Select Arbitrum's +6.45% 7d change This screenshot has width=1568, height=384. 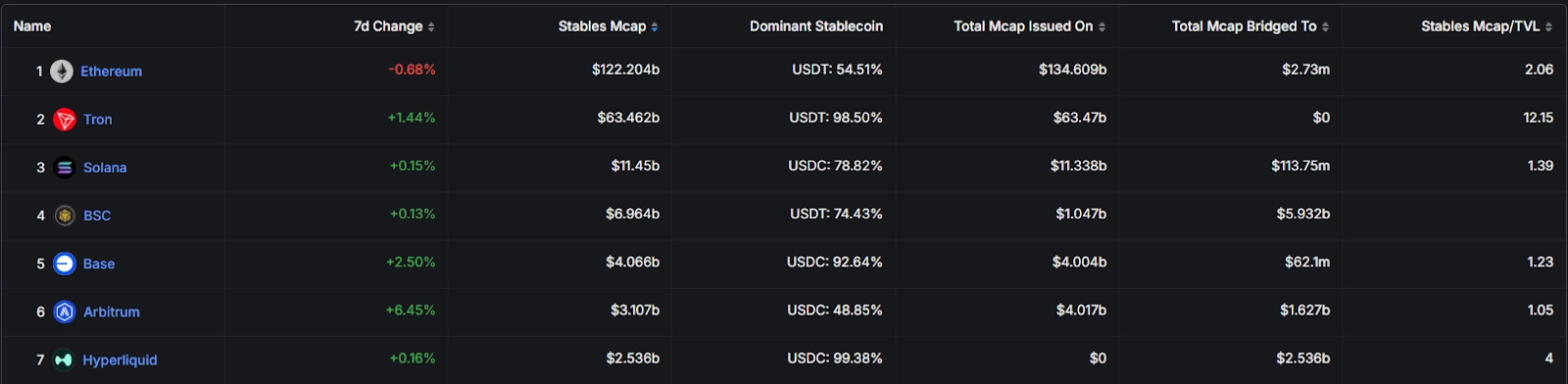pyautogui.click(x=411, y=310)
